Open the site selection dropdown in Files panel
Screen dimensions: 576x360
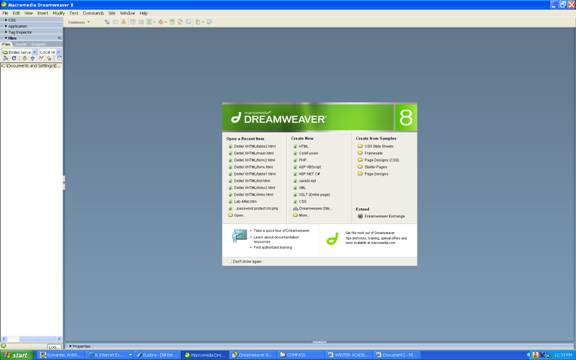pos(35,52)
